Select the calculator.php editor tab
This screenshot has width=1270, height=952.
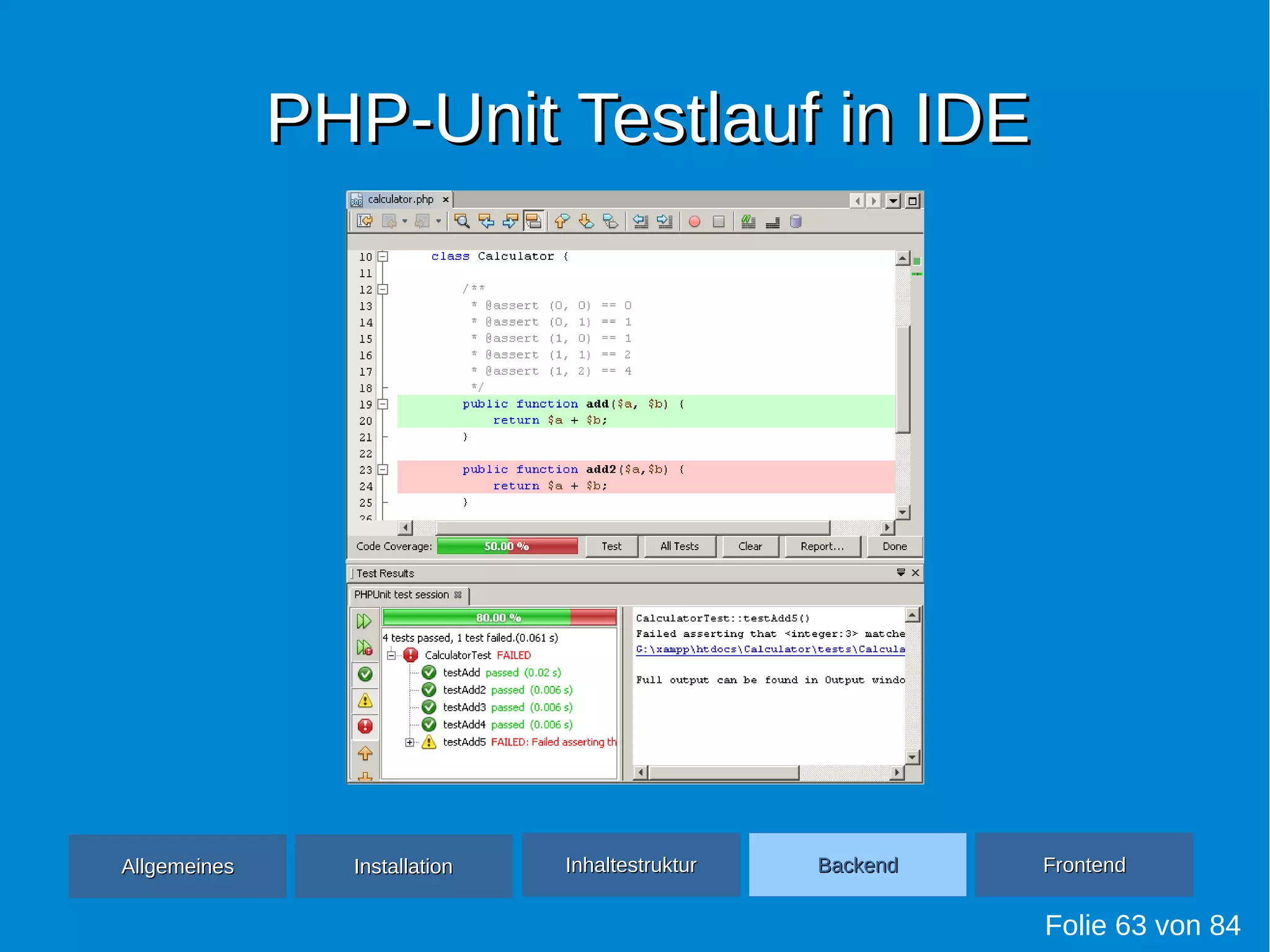(400, 200)
